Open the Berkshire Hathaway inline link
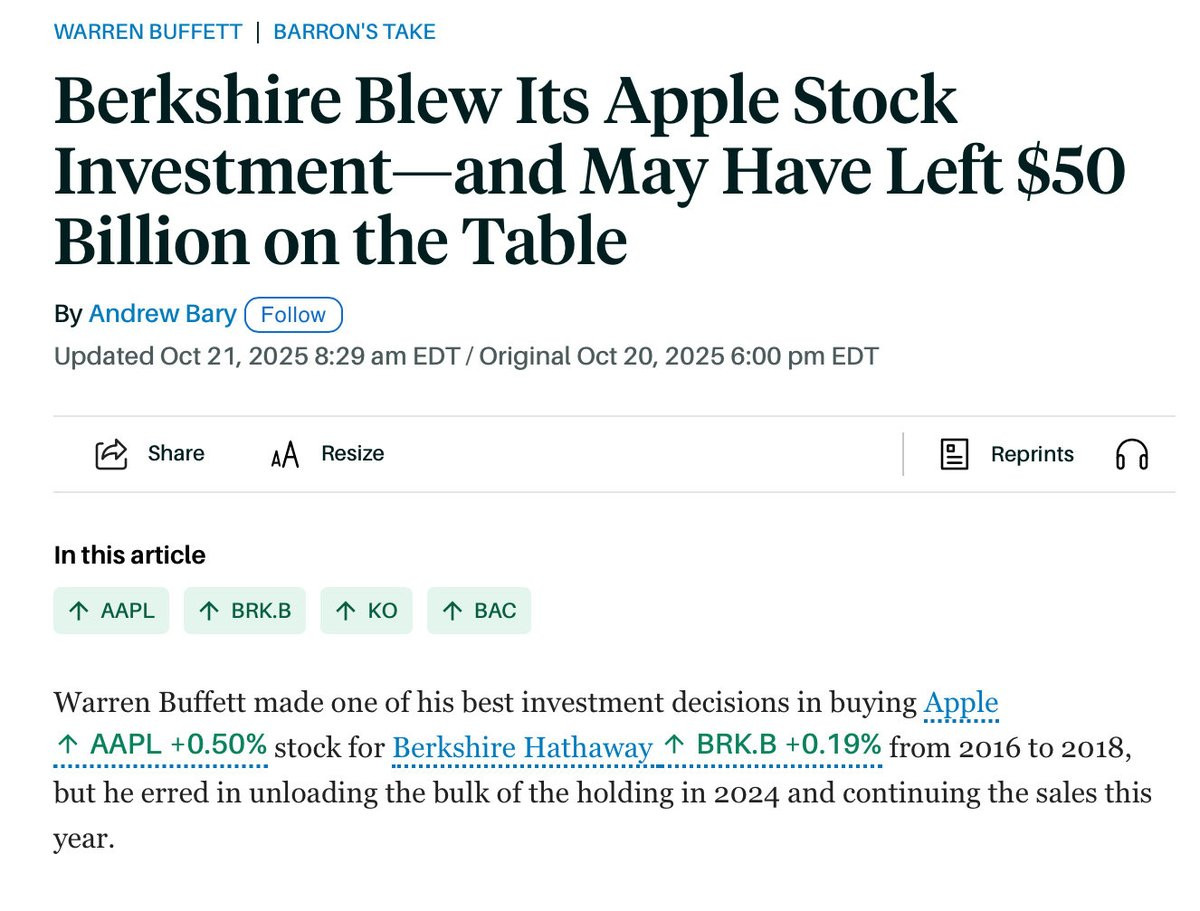This screenshot has width=1200, height=911. [522, 748]
